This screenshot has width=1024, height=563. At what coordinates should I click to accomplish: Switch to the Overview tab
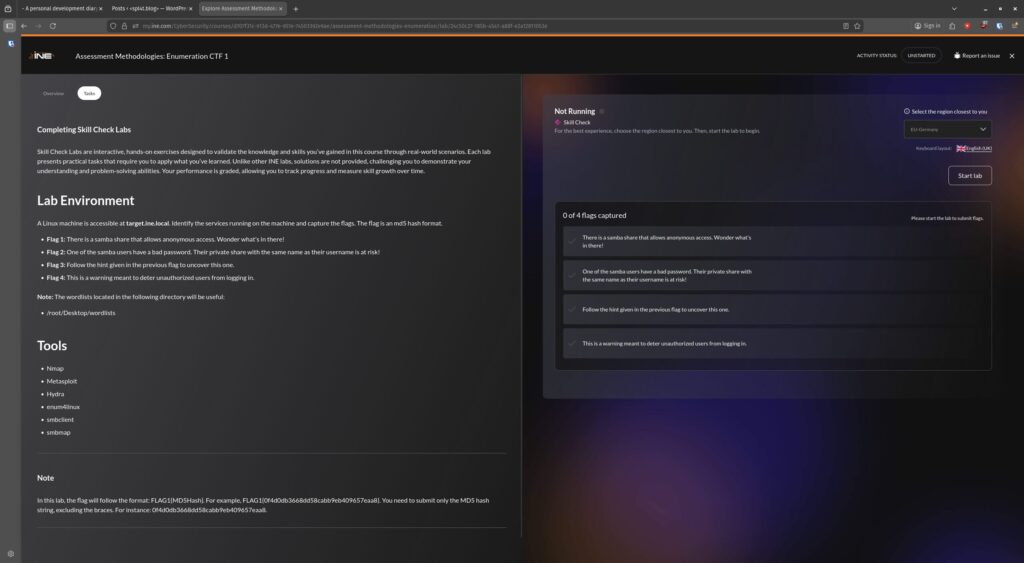point(53,93)
